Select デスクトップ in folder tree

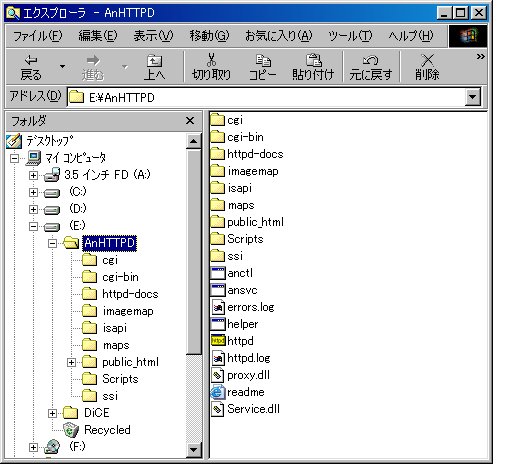pos(49,141)
